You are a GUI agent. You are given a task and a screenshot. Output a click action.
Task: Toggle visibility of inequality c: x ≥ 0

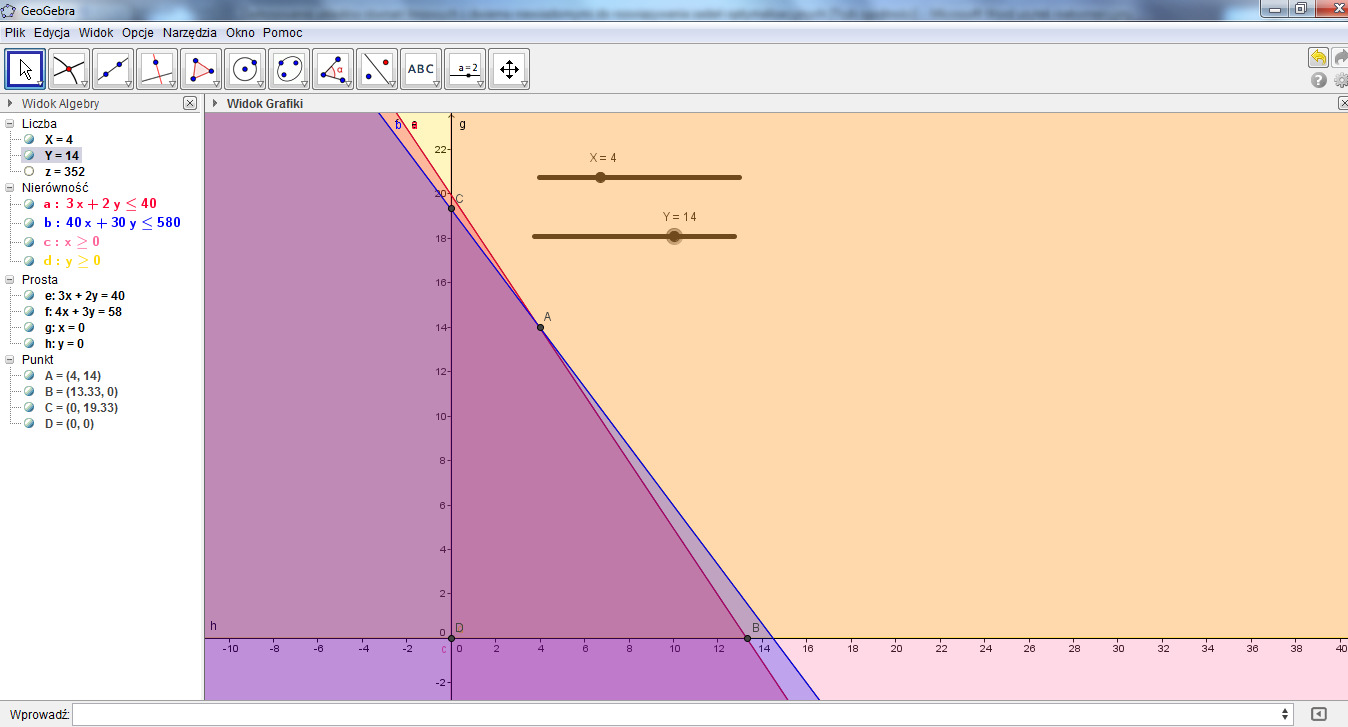click(x=29, y=242)
